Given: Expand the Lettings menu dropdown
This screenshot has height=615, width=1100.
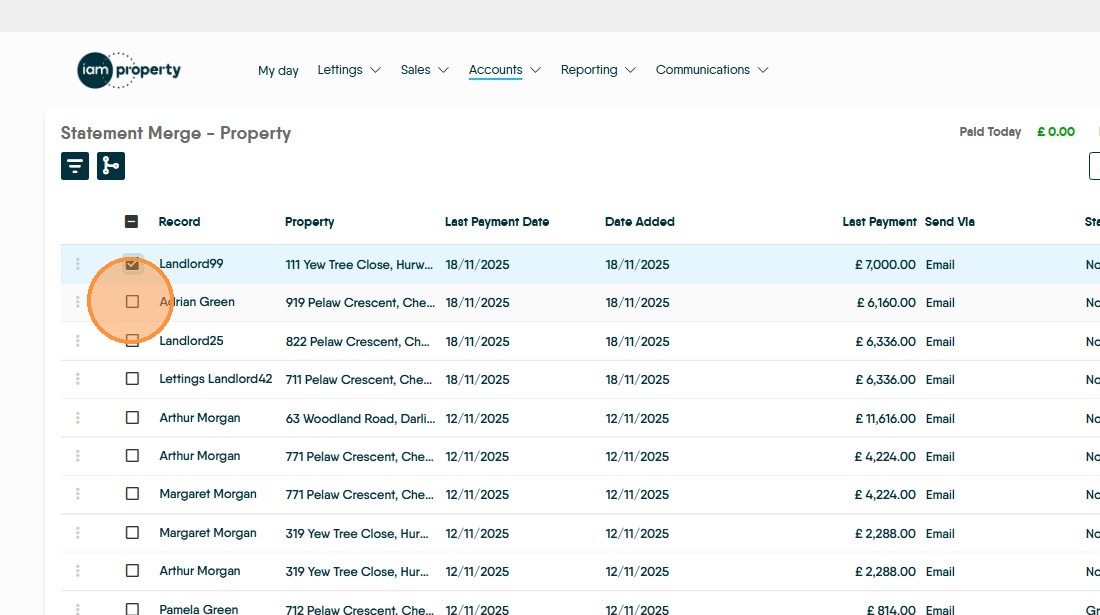Looking at the screenshot, I should [x=349, y=70].
